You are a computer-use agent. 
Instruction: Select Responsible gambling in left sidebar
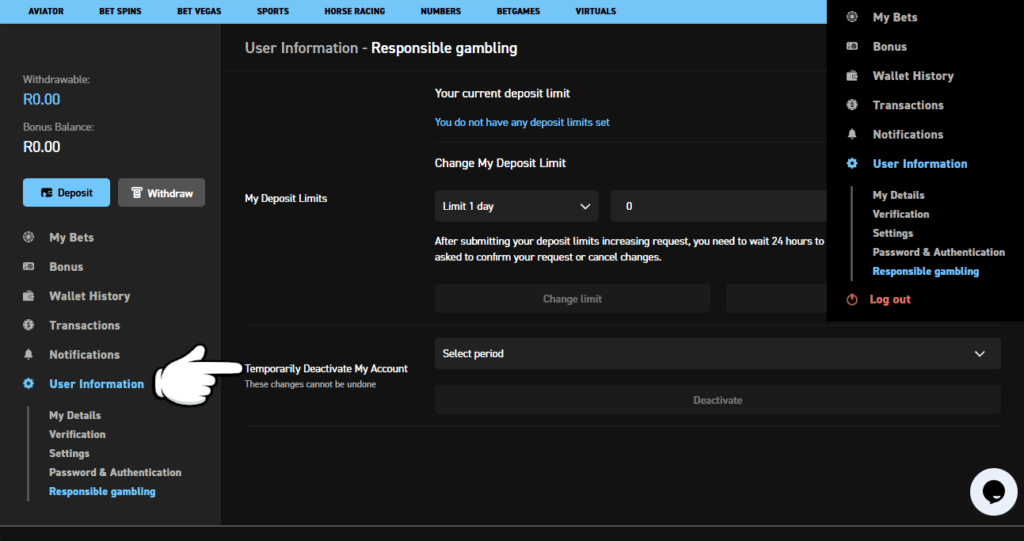coord(102,491)
